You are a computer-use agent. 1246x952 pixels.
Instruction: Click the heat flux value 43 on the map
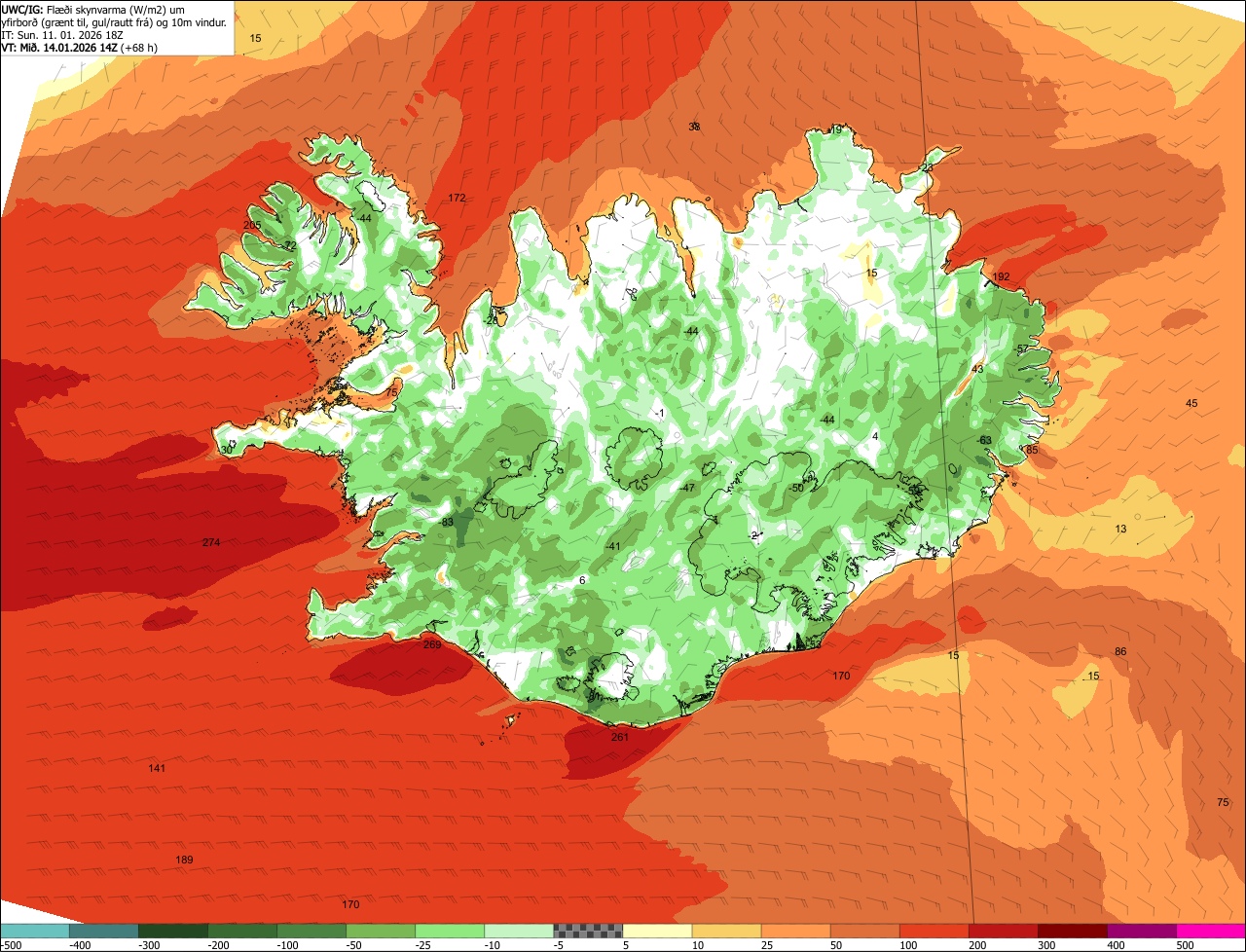point(977,368)
